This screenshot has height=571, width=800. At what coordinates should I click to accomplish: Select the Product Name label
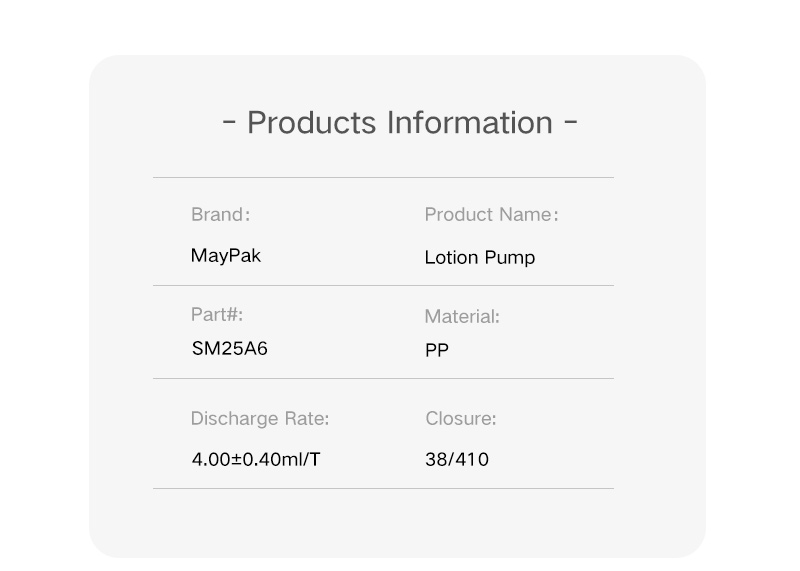tap(491, 214)
